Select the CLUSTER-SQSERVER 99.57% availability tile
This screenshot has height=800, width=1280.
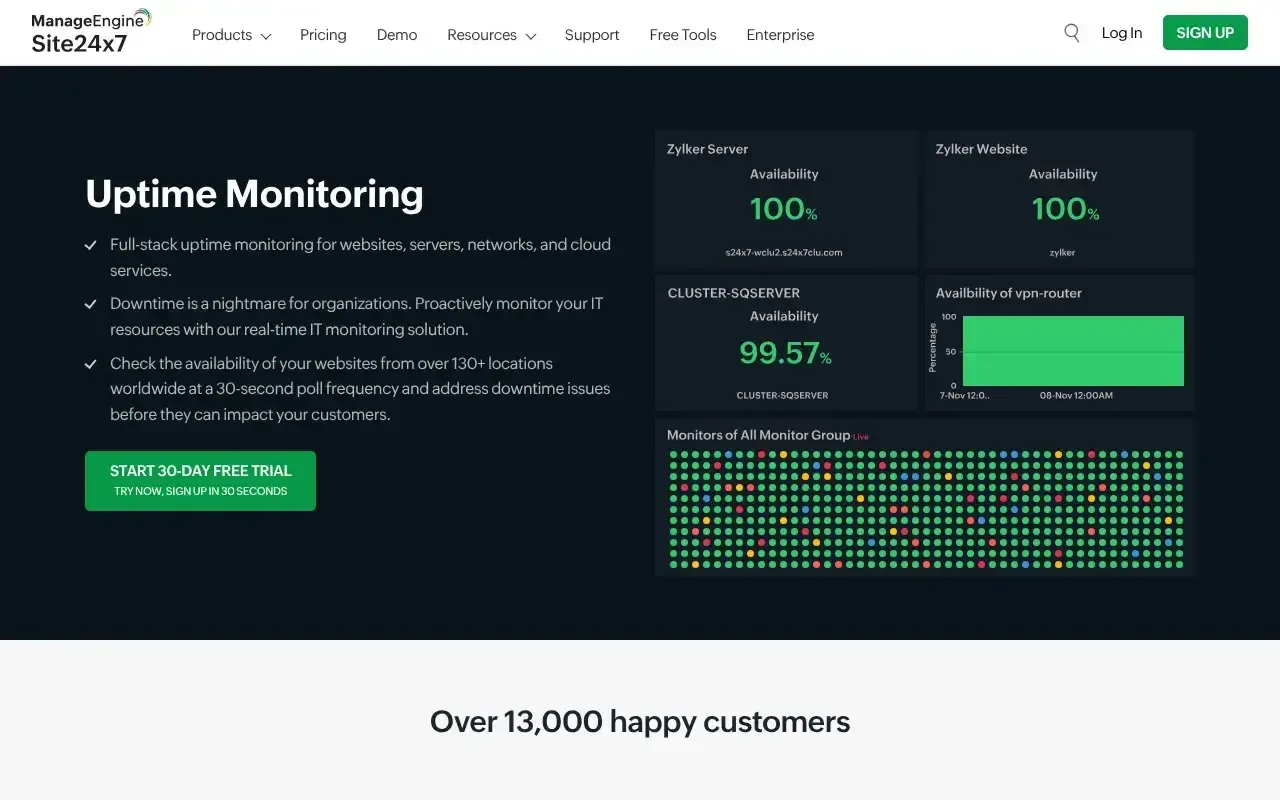(785, 343)
